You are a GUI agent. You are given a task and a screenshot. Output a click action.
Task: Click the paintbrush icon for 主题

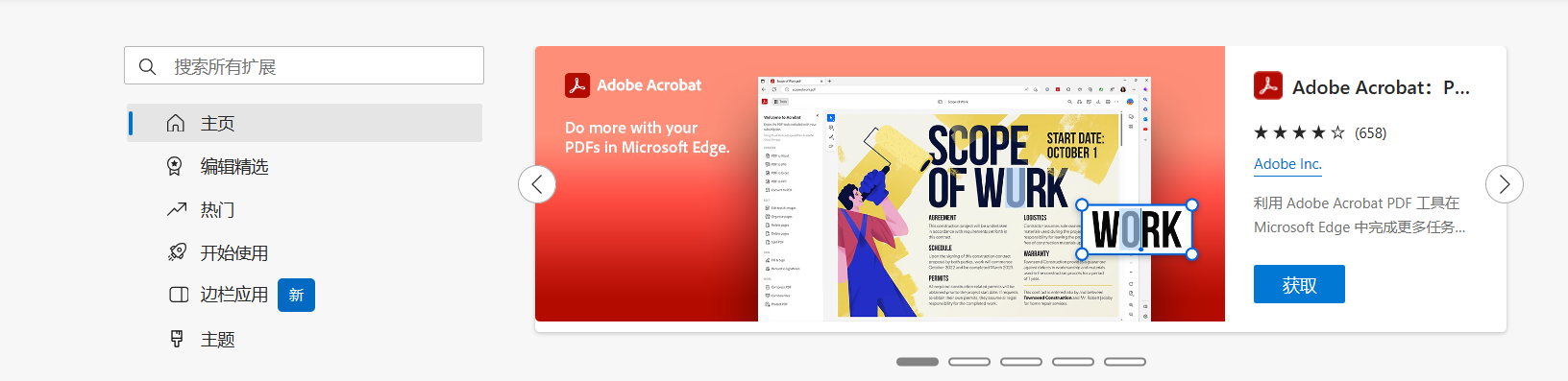(177, 339)
